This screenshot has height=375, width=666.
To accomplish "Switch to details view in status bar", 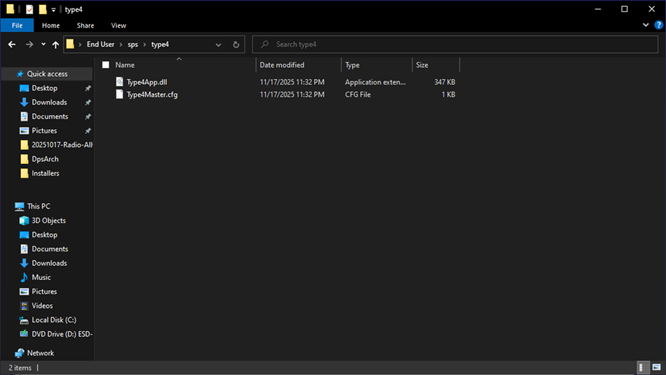I will point(642,367).
